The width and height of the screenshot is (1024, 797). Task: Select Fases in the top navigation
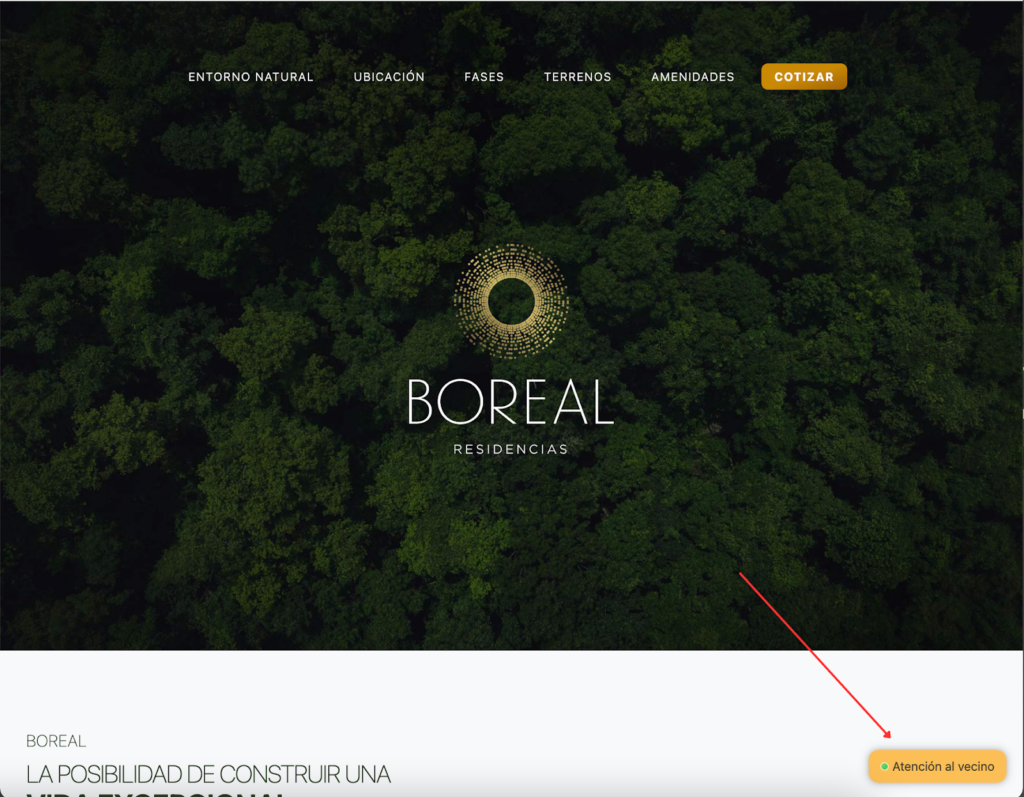click(484, 77)
